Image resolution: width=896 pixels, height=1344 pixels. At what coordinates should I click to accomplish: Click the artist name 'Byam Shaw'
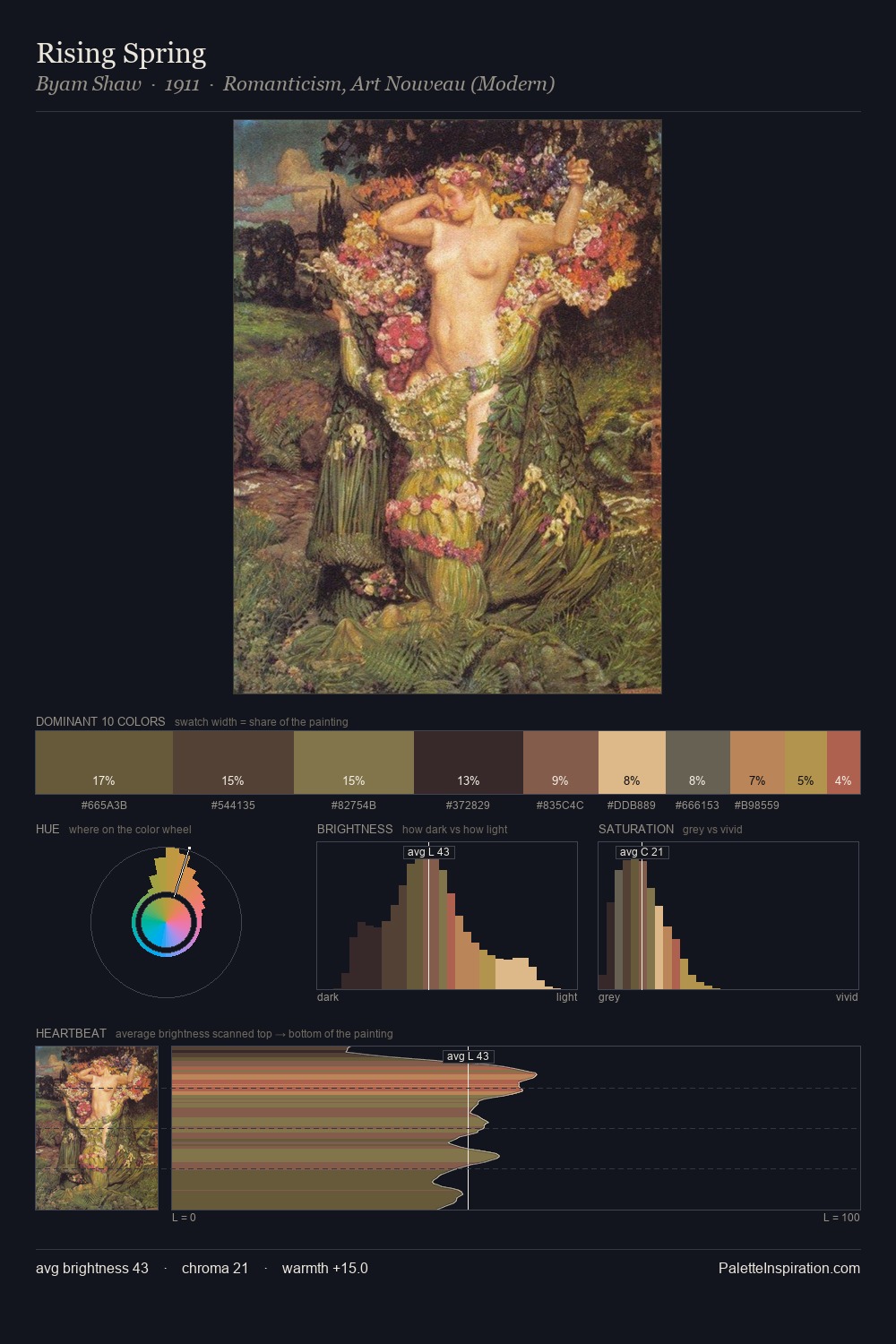89,84
